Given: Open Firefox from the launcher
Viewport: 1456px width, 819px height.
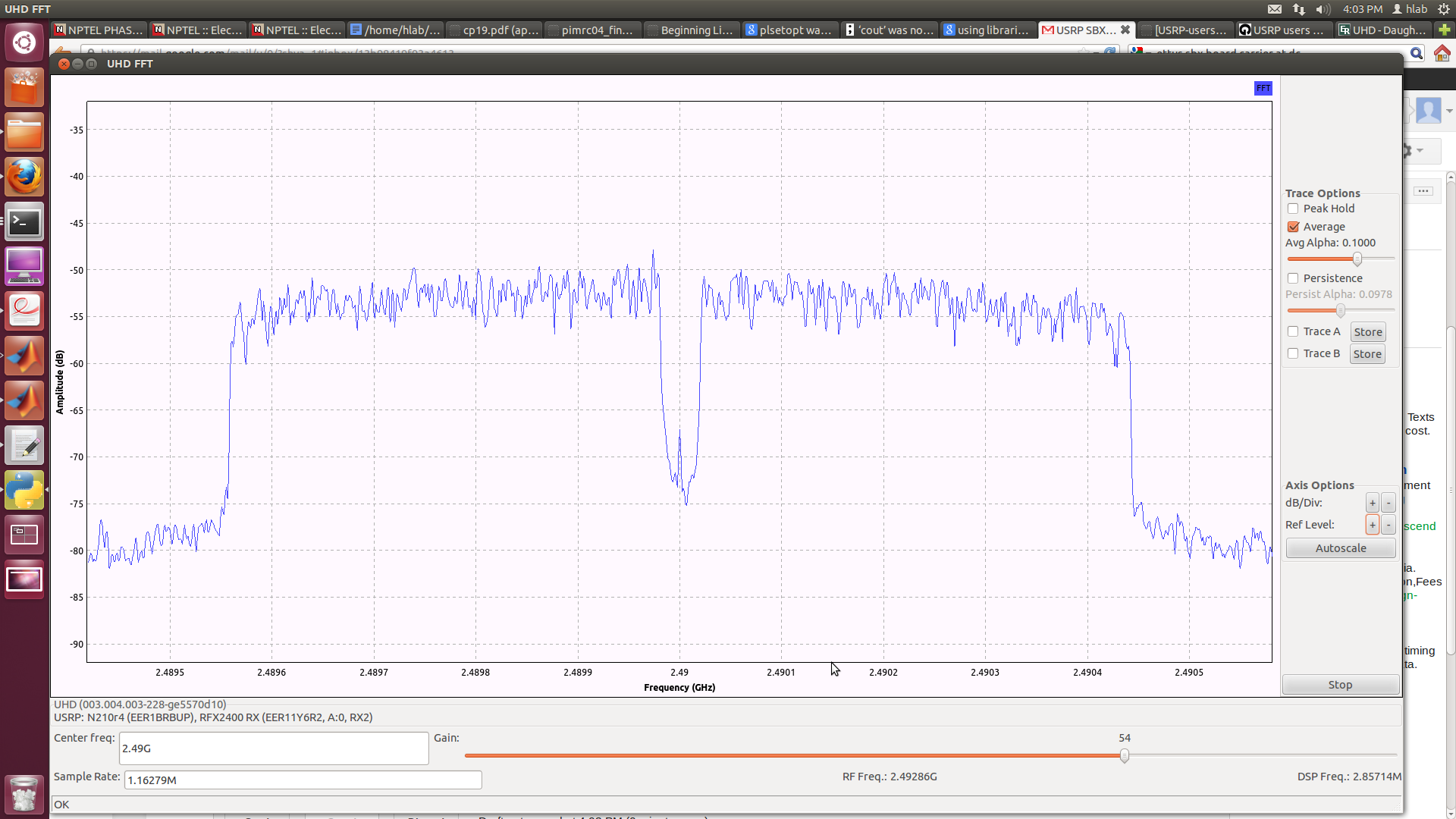Looking at the screenshot, I should (x=24, y=177).
